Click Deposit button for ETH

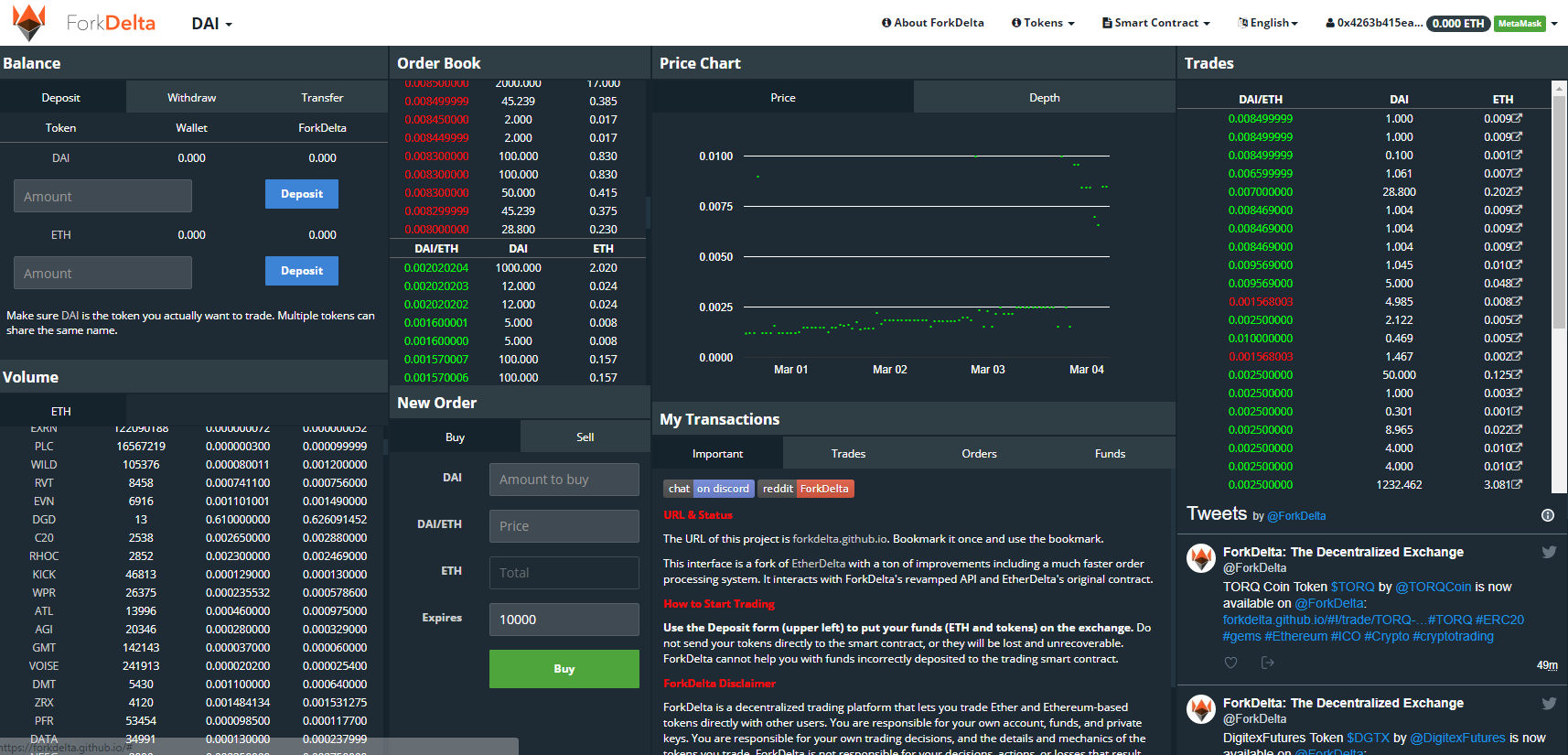coord(302,271)
